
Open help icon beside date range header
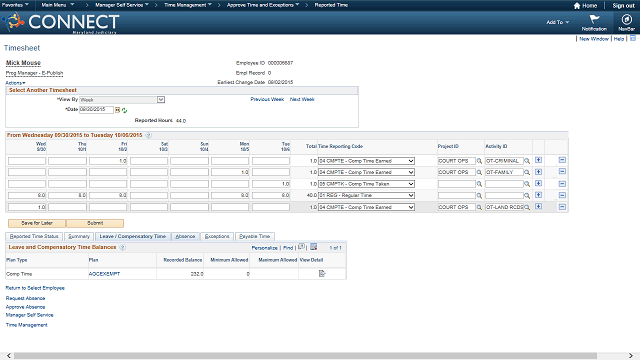click(149, 135)
